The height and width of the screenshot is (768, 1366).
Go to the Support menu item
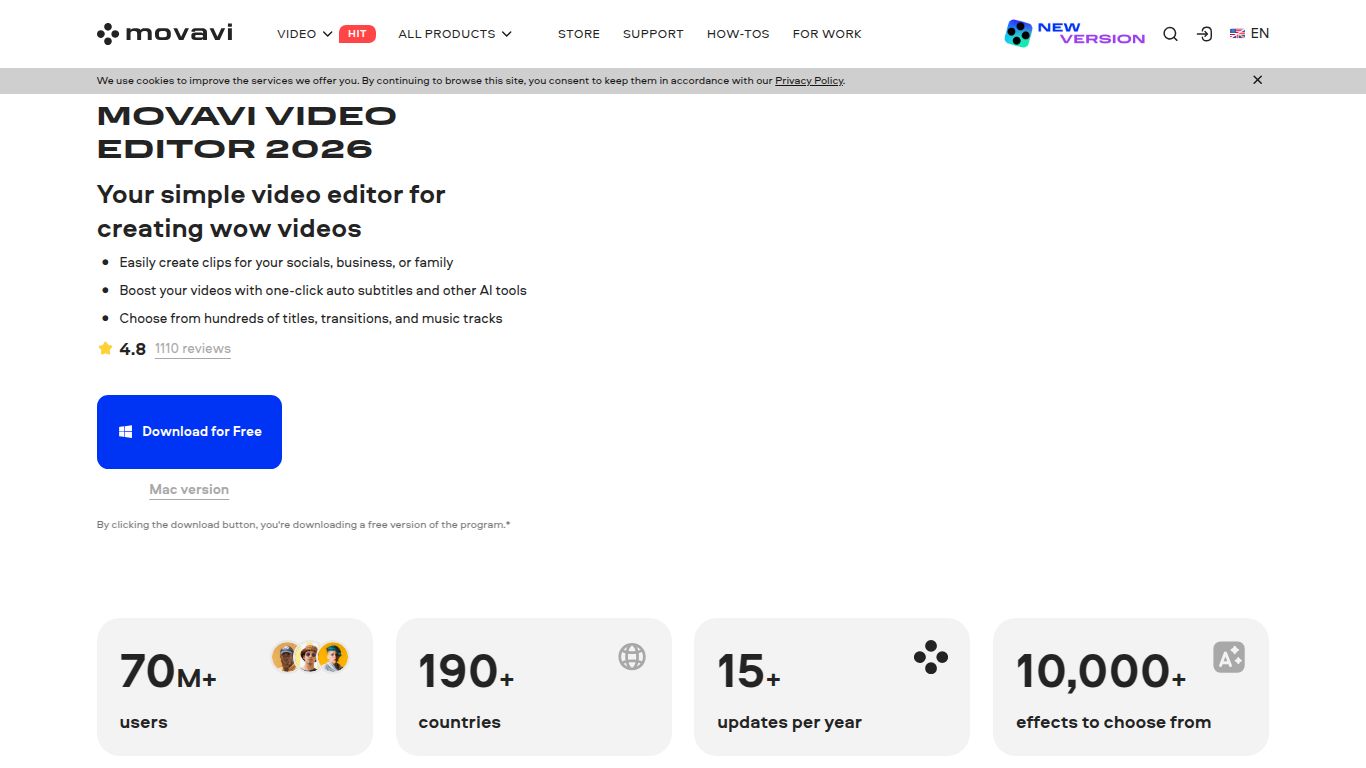coord(653,34)
